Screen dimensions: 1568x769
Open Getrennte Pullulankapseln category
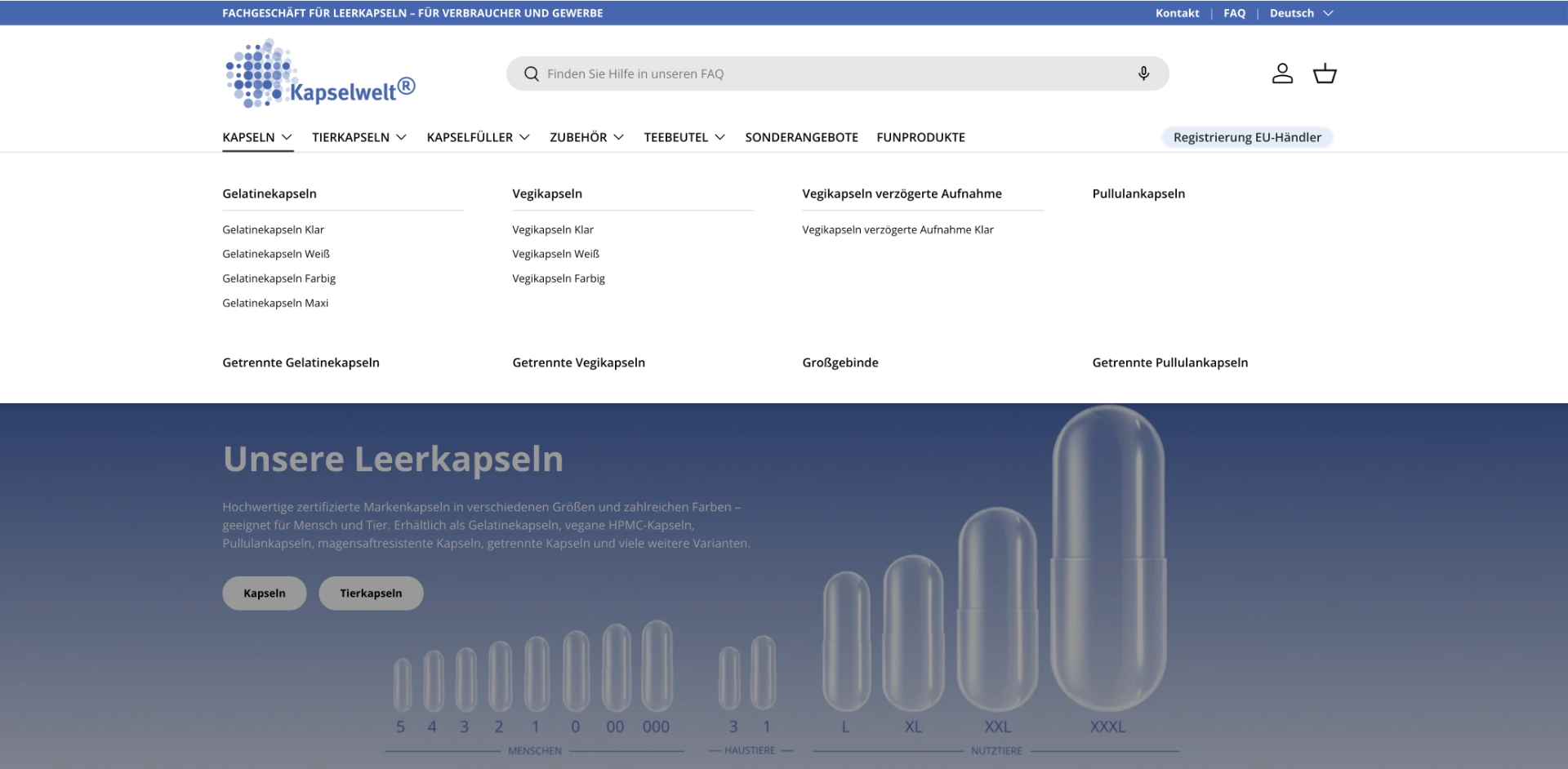(x=1169, y=362)
